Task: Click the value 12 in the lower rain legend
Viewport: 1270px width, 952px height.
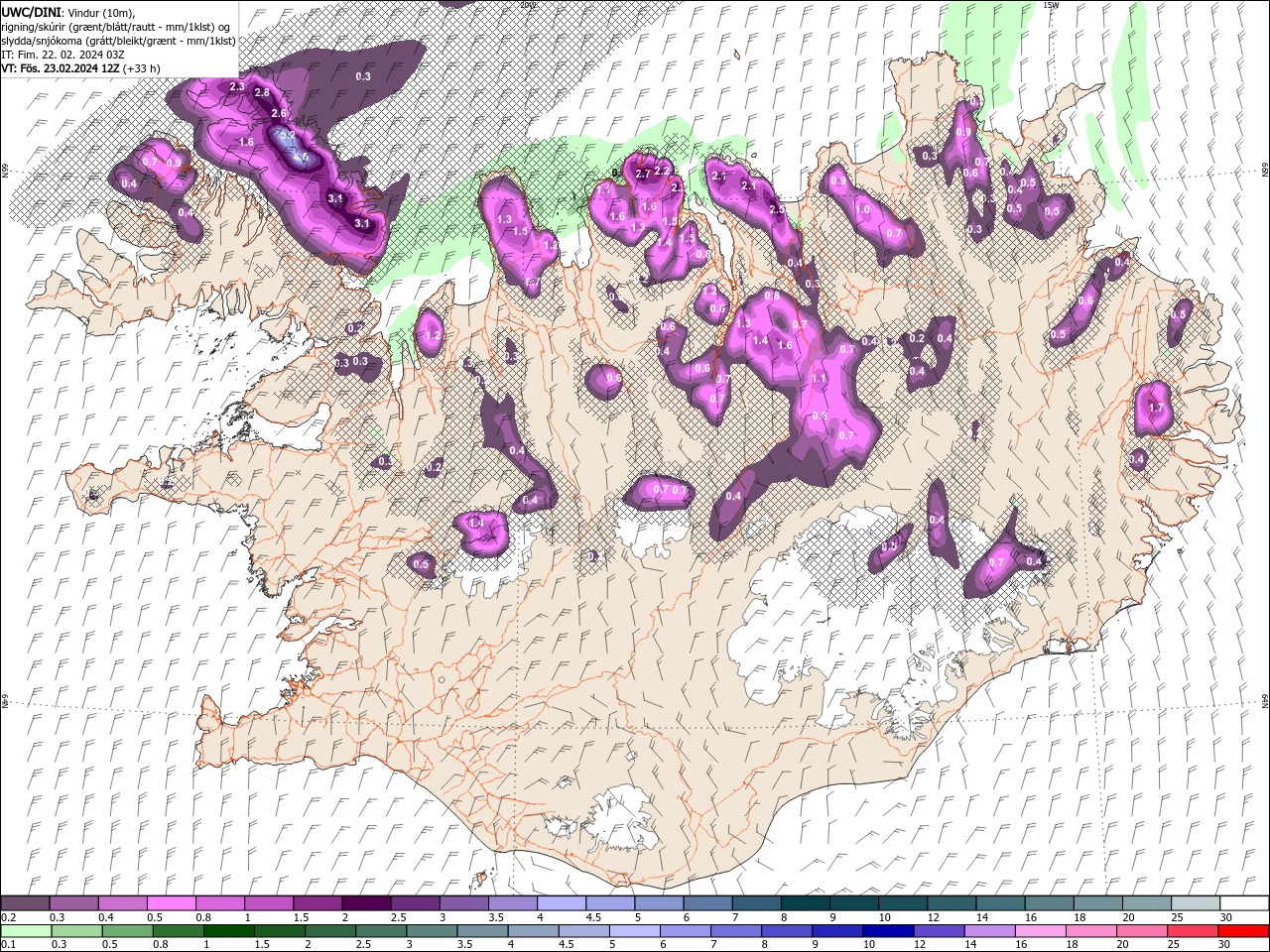Action: coord(918,945)
